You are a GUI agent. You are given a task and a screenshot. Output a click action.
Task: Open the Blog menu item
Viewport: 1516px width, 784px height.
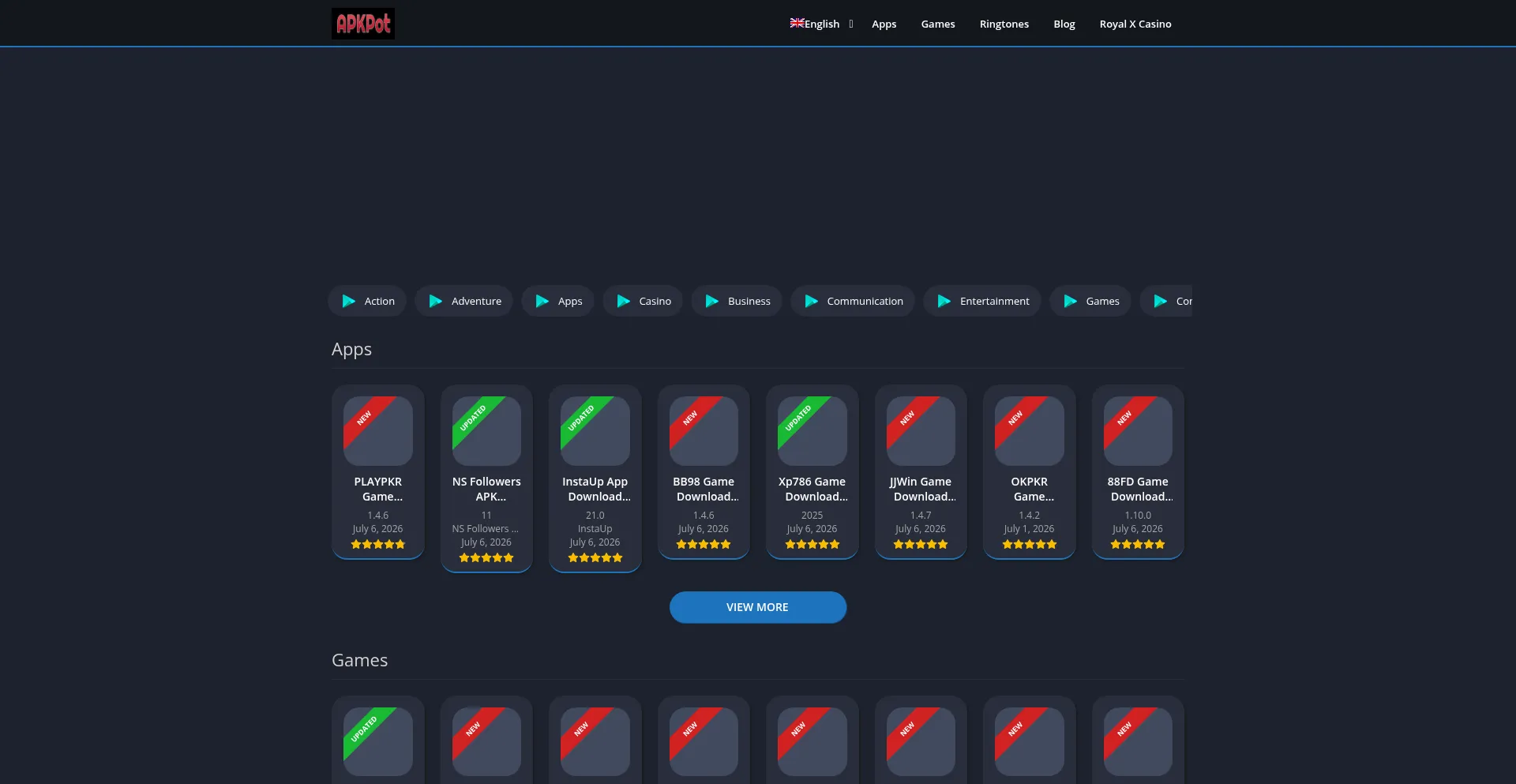1064,24
